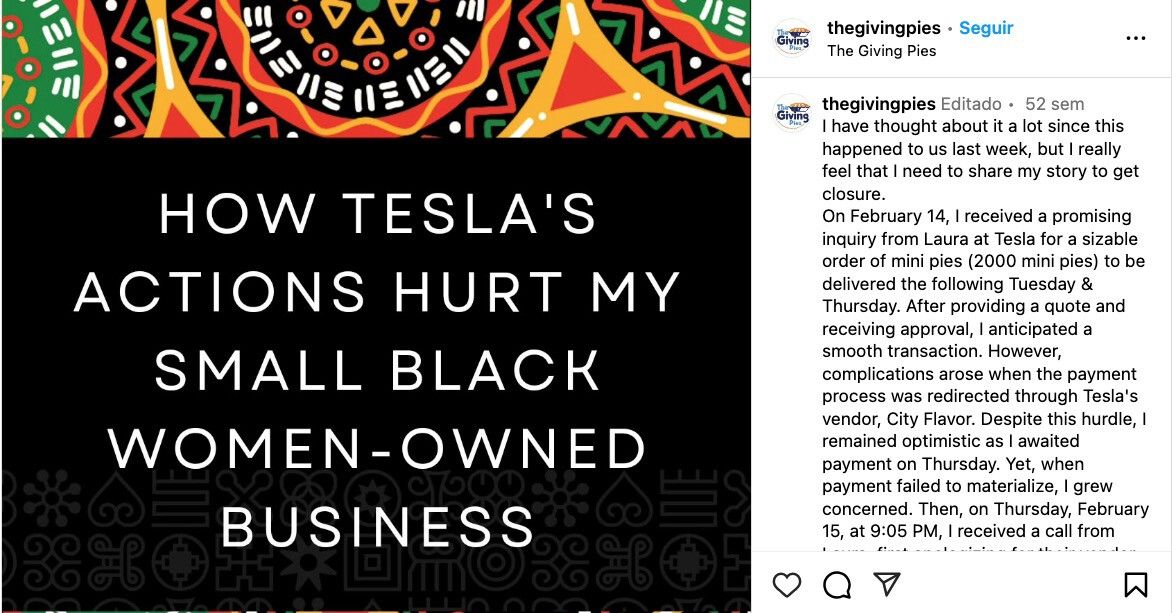Click the word "BUSINESS" in the post image
1176x613 pixels.
pyautogui.click(x=377, y=526)
